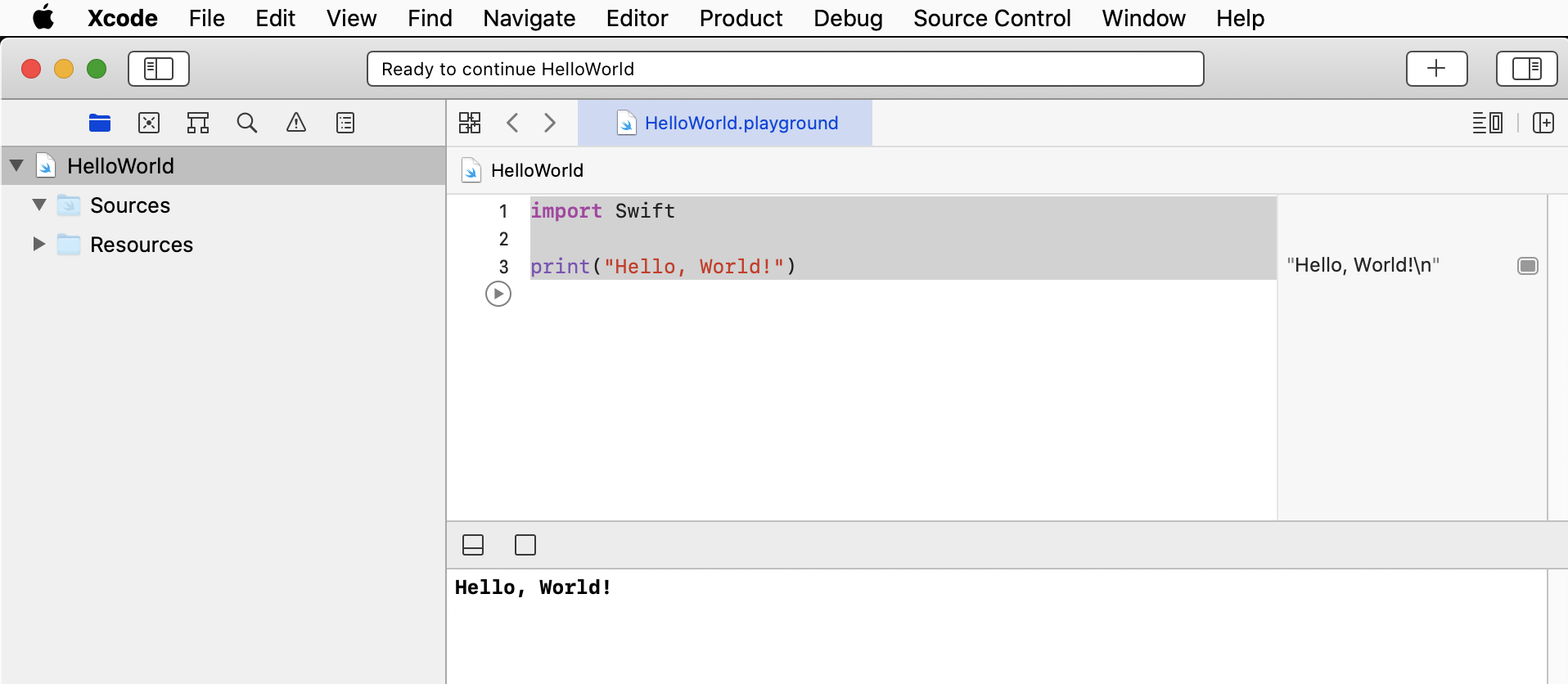Viewport: 1568px width, 684px height.
Task: Open the Find navigator magnifier icon
Action: [247, 123]
